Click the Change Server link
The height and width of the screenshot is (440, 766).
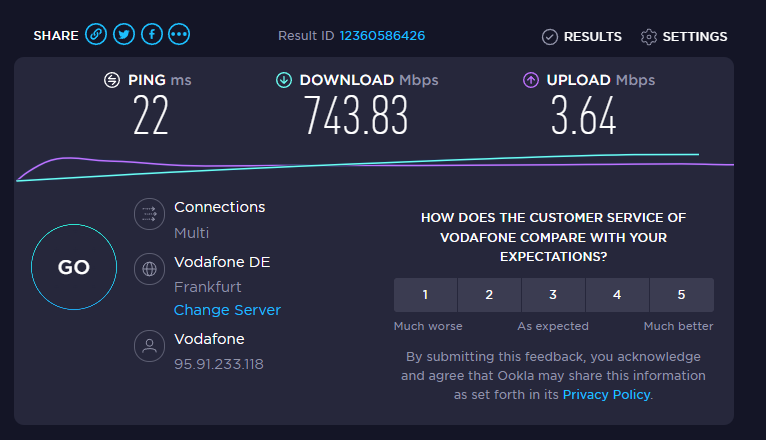pyautogui.click(x=227, y=310)
